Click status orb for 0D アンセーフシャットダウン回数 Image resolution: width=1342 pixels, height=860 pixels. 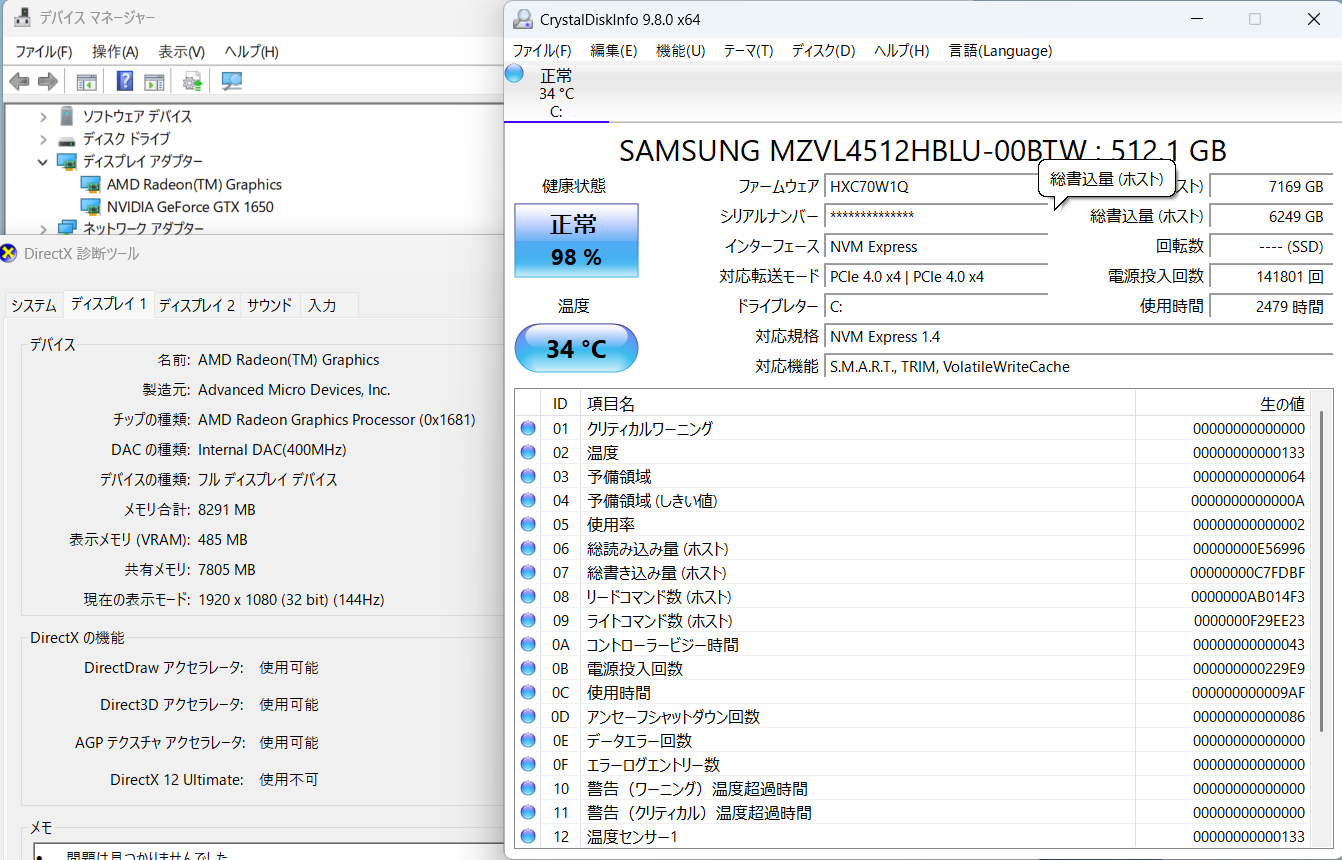tap(528, 717)
